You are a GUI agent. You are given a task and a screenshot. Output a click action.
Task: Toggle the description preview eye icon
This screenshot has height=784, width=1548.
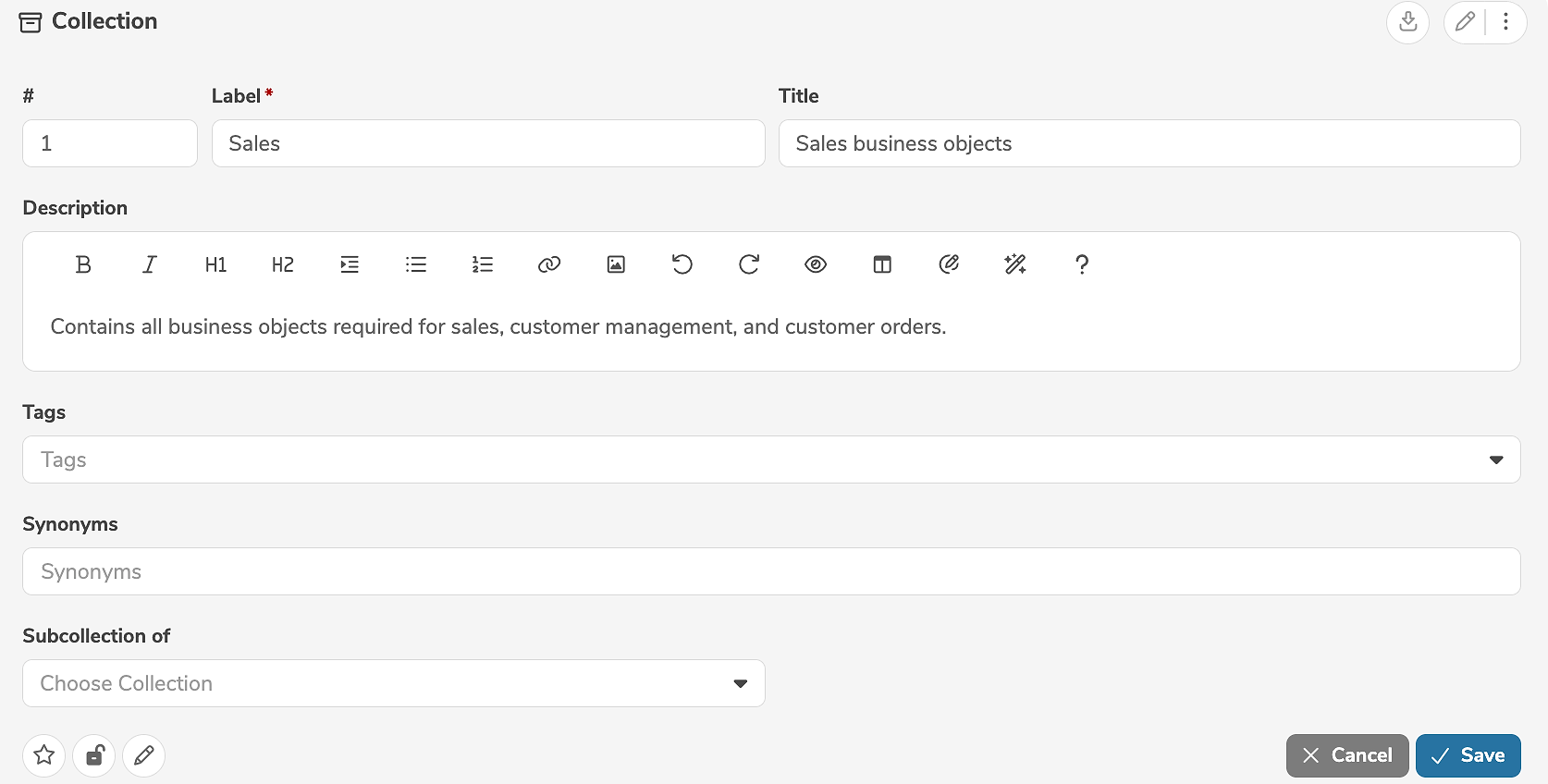[816, 265]
